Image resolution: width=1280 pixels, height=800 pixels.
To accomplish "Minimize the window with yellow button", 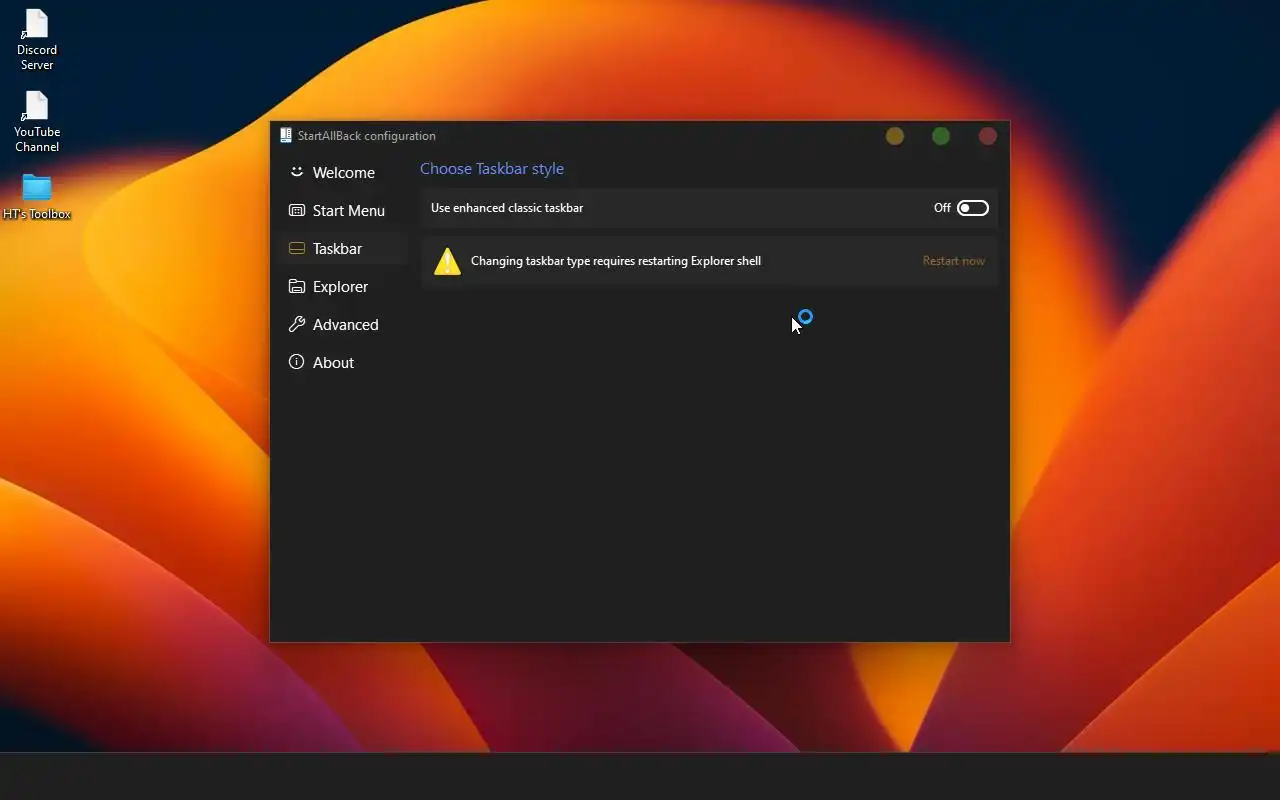I will (895, 136).
